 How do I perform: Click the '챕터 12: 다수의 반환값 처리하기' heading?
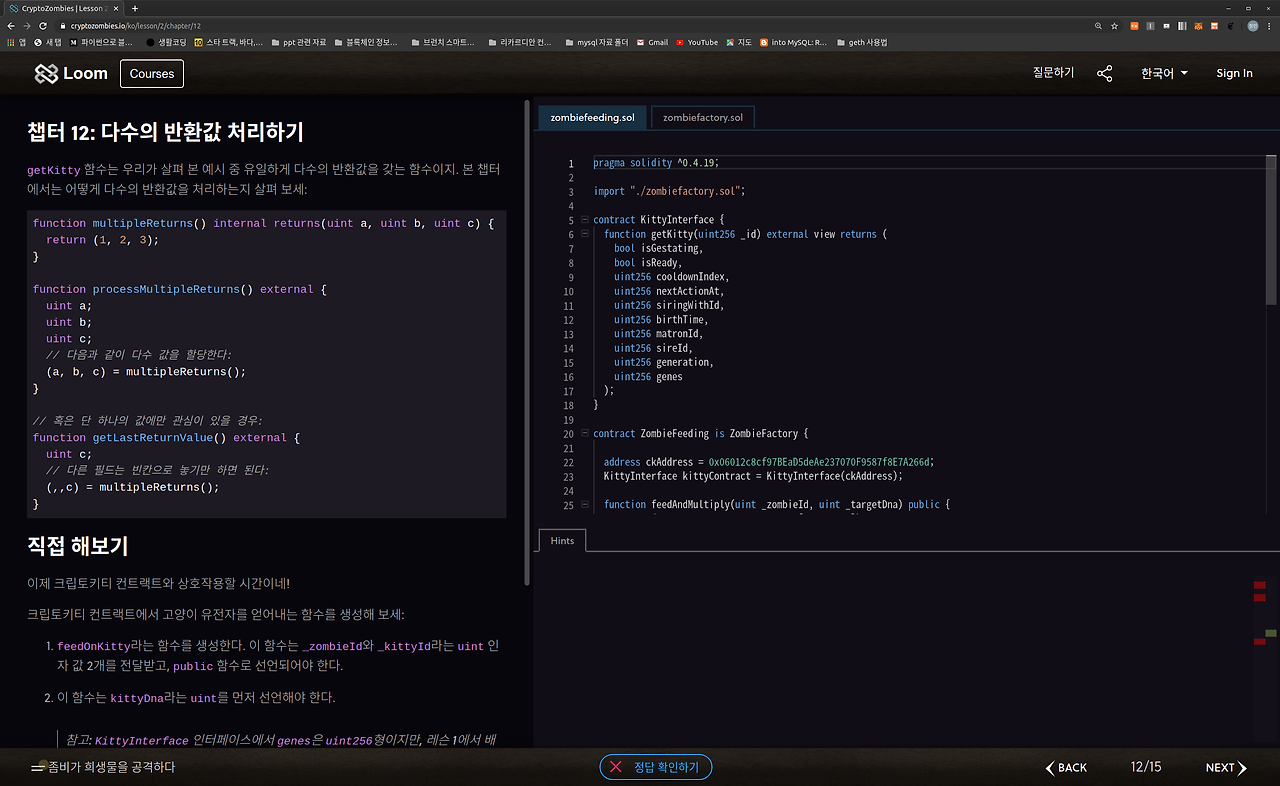(x=165, y=132)
